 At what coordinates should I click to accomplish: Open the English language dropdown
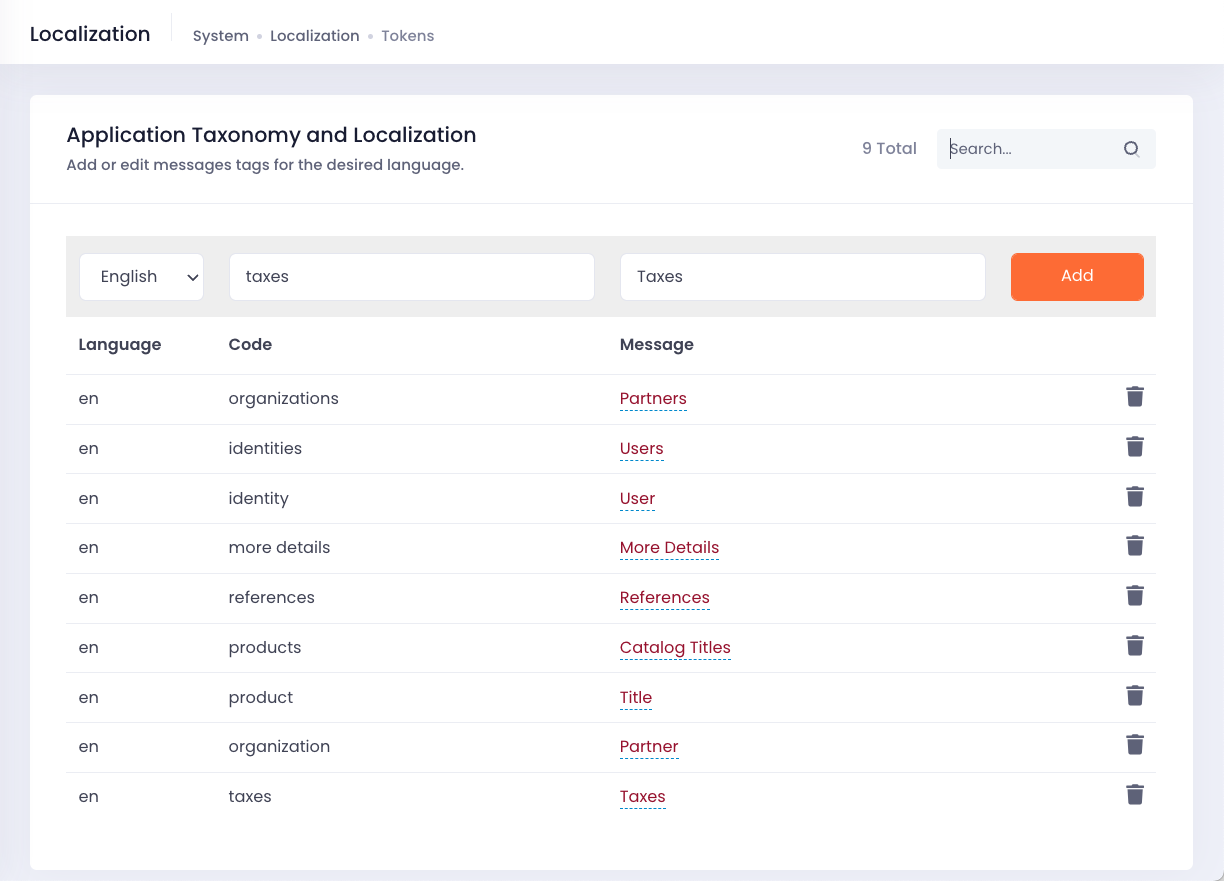pyautogui.click(x=141, y=277)
